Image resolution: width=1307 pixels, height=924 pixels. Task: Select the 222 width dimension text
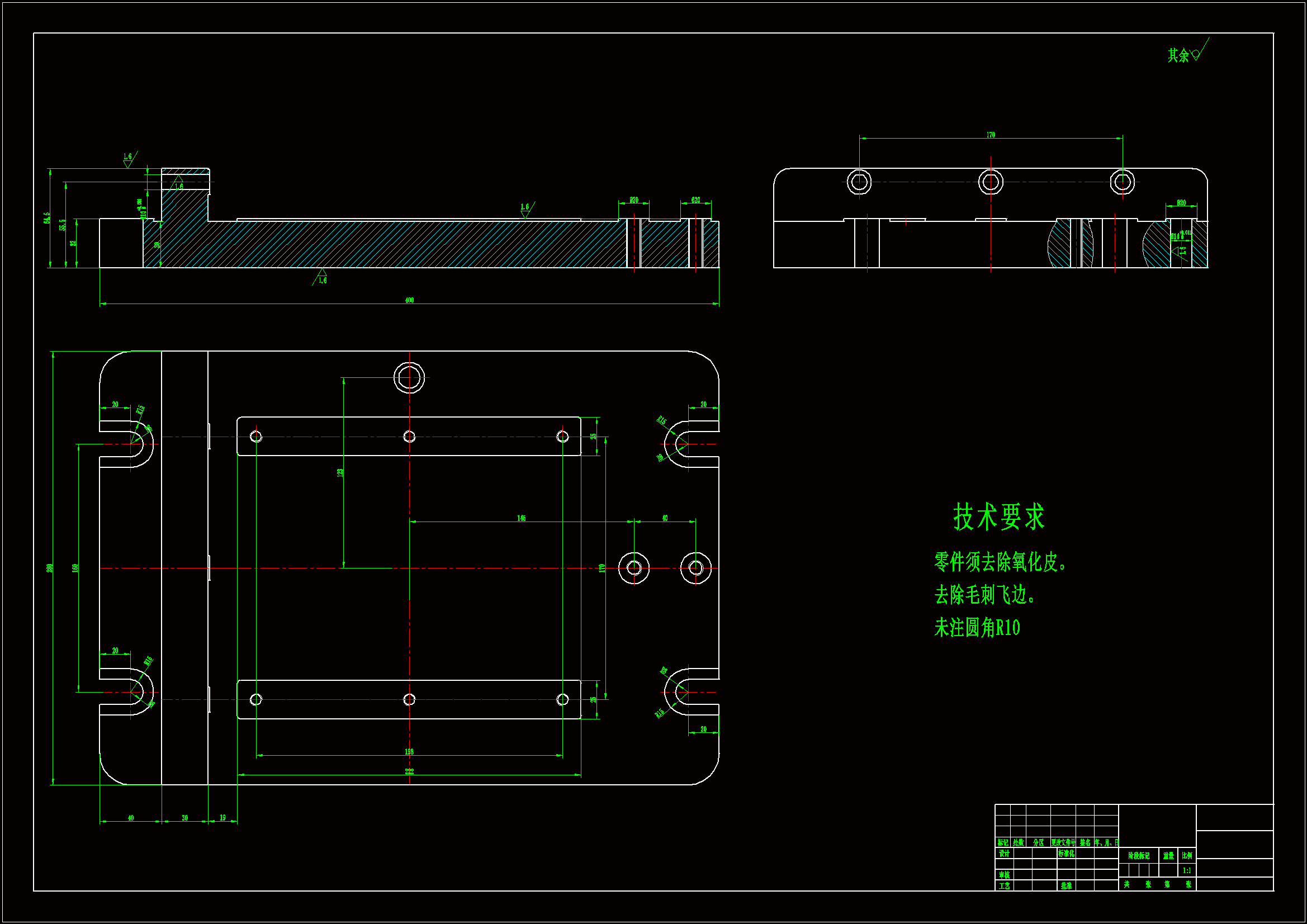(409, 771)
